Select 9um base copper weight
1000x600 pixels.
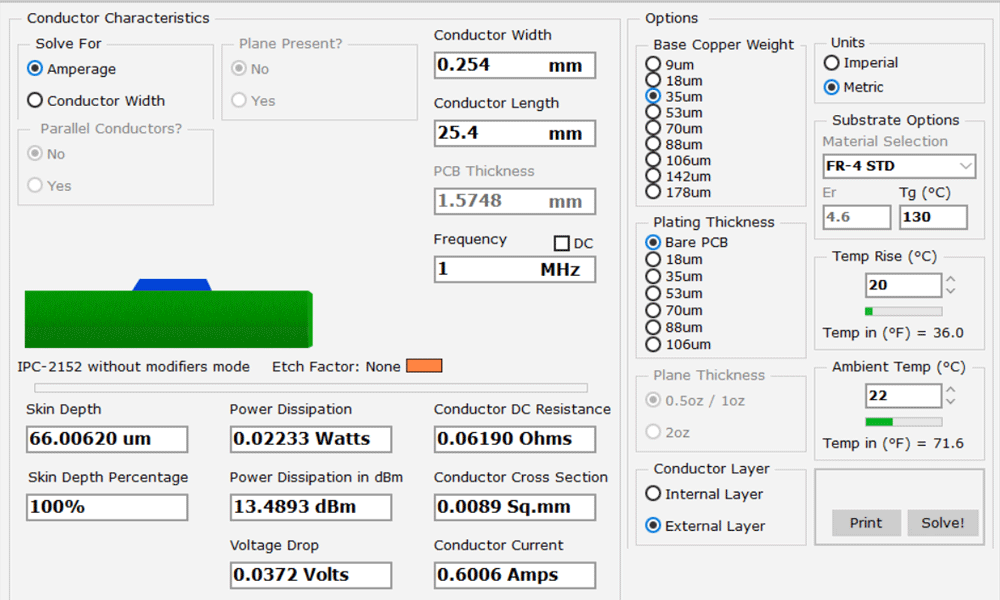tap(651, 65)
